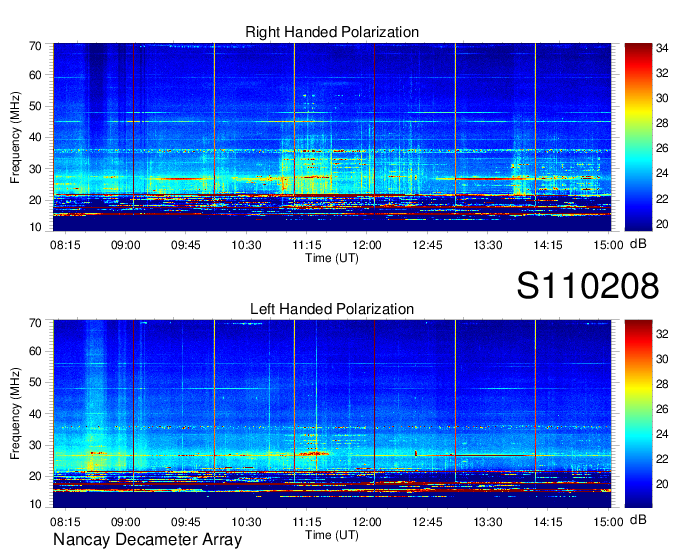
Task: Select the S110208 observation label
Action: [588, 286]
